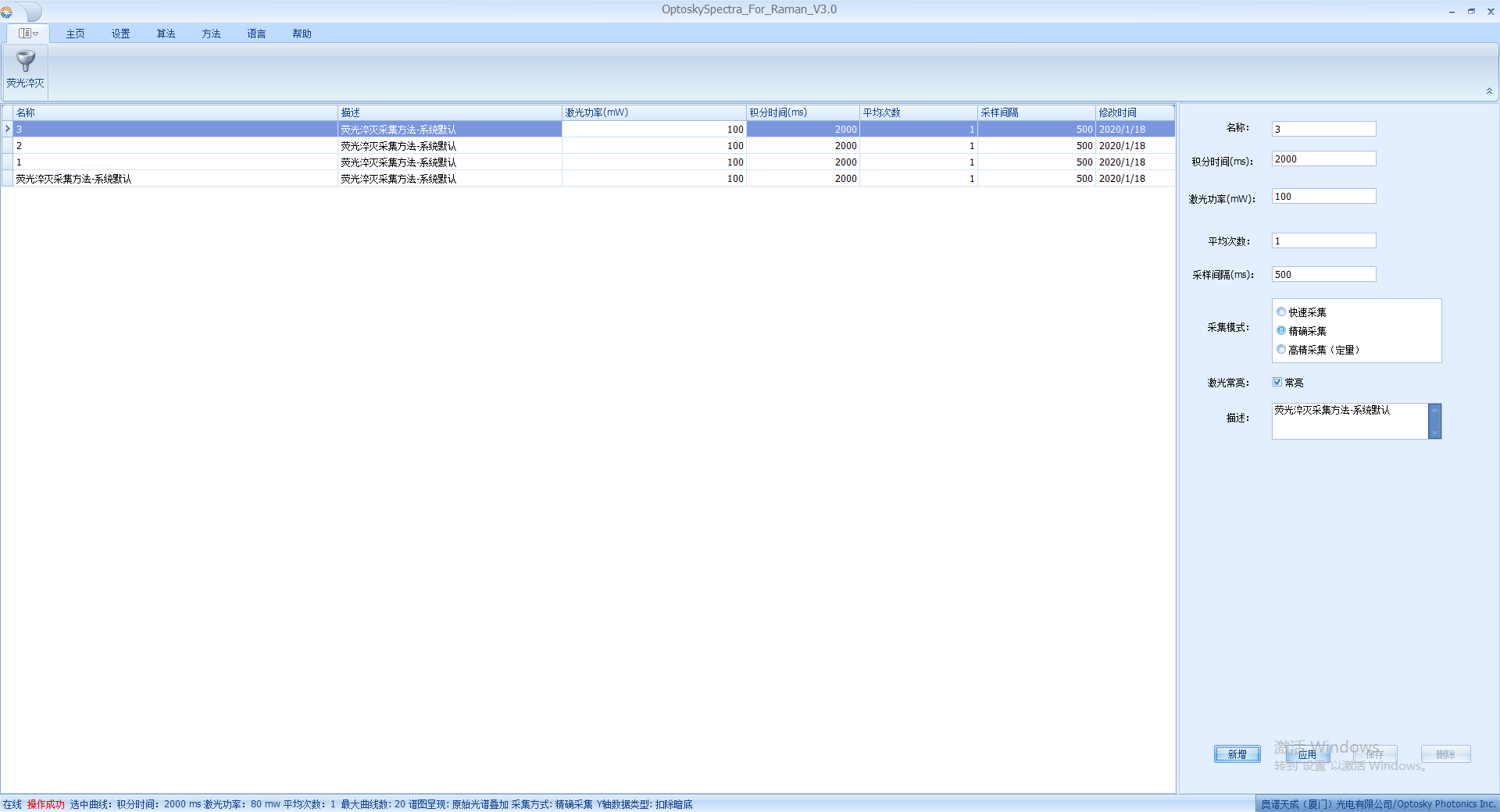
Task: Select 高精采集（定量）acquisition mode
Action: coord(1281,350)
